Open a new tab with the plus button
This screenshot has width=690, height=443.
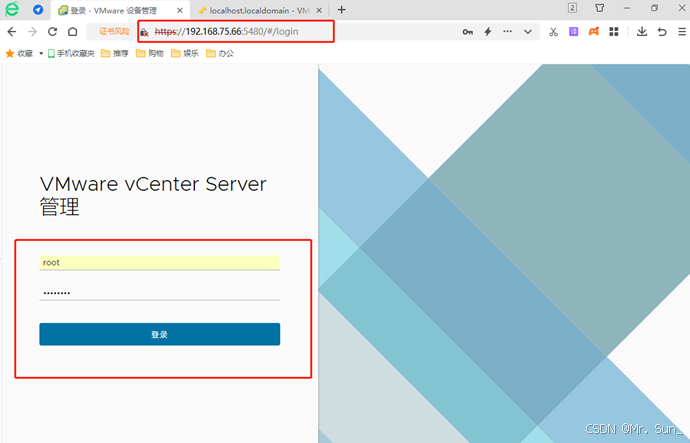pyautogui.click(x=341, y=10)
